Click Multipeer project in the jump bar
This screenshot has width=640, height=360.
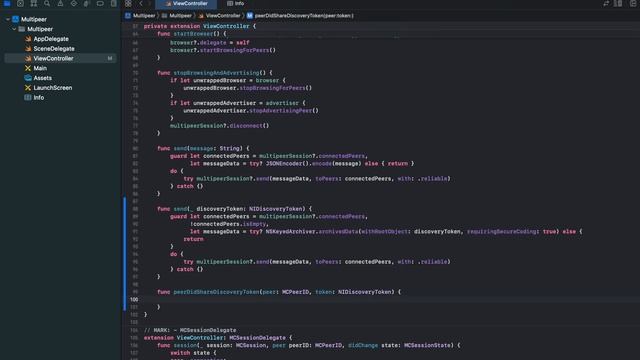(140, 16)
